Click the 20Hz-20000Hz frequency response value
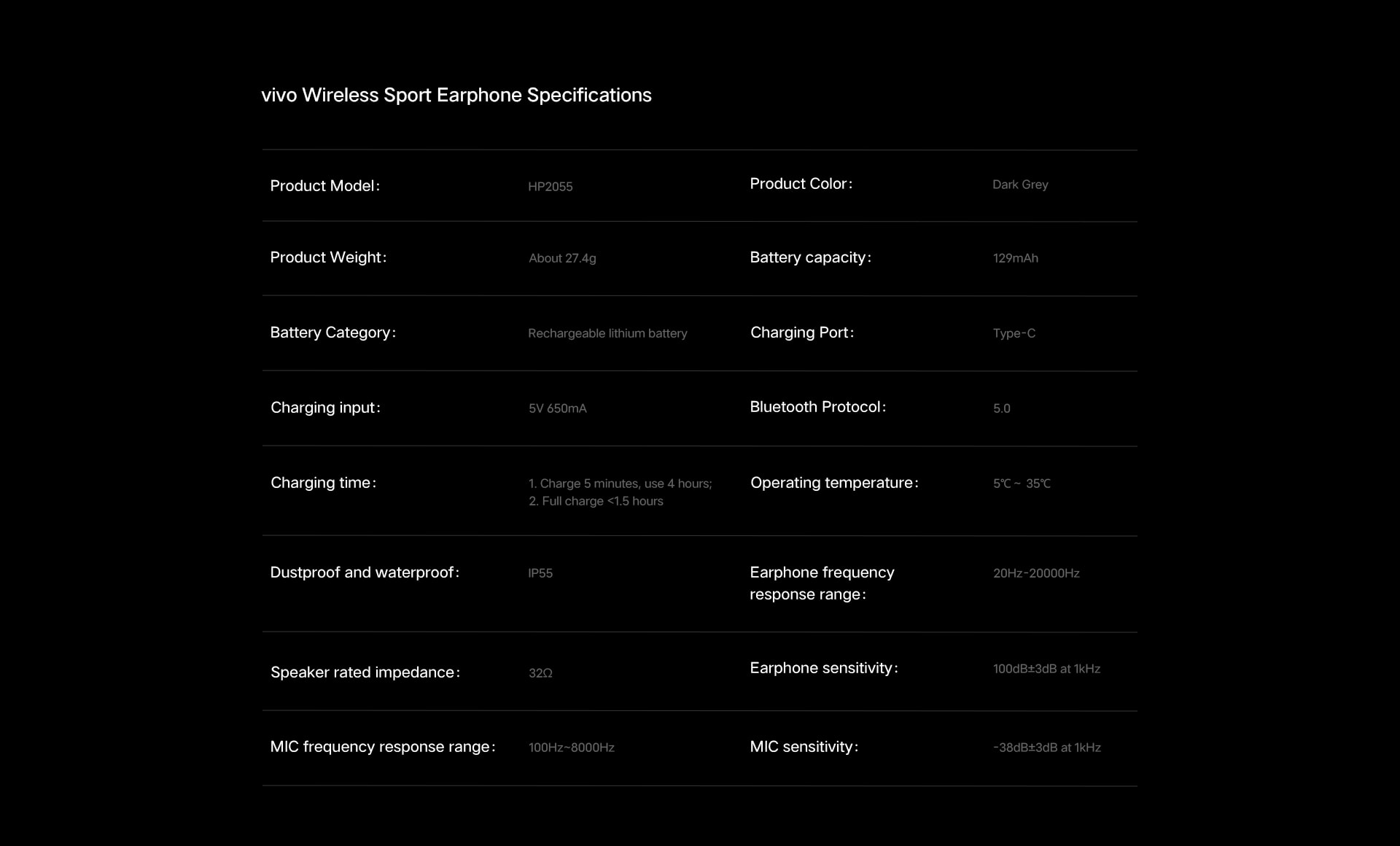Image resolution: width=1400 pixels, height=846 pixels. 1036,573
